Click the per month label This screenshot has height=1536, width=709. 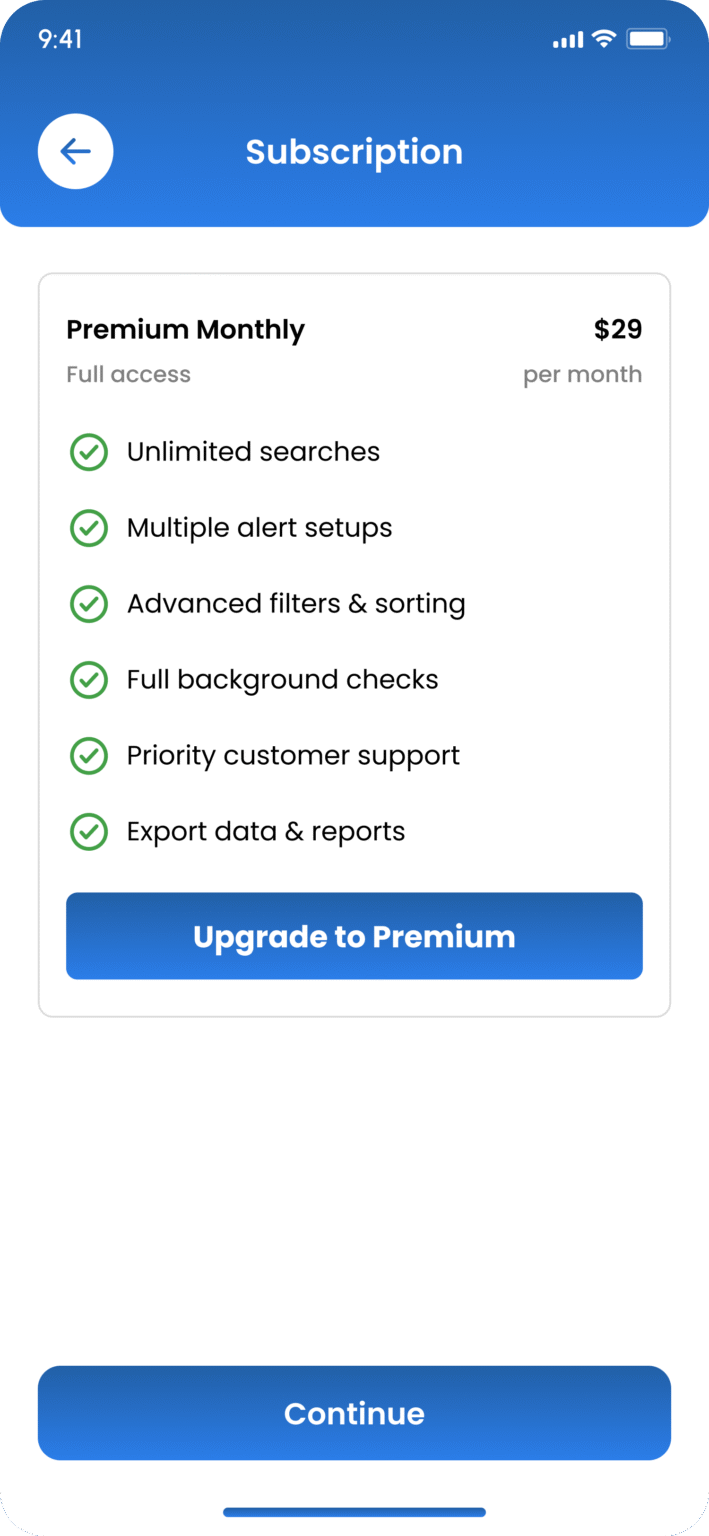pos(582,375)
